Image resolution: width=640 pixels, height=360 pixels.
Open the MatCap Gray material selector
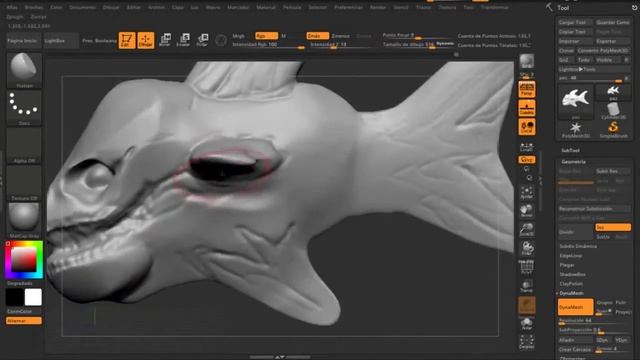(24, 220)
